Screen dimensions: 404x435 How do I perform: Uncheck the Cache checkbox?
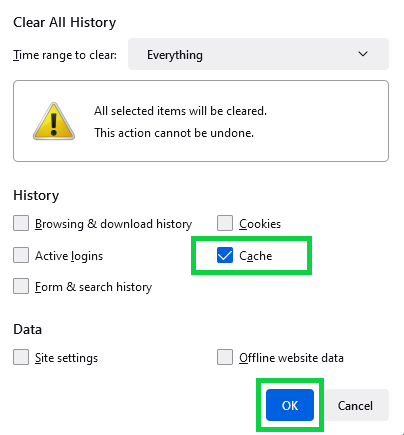pyautogui.click(x=225, y=255)
